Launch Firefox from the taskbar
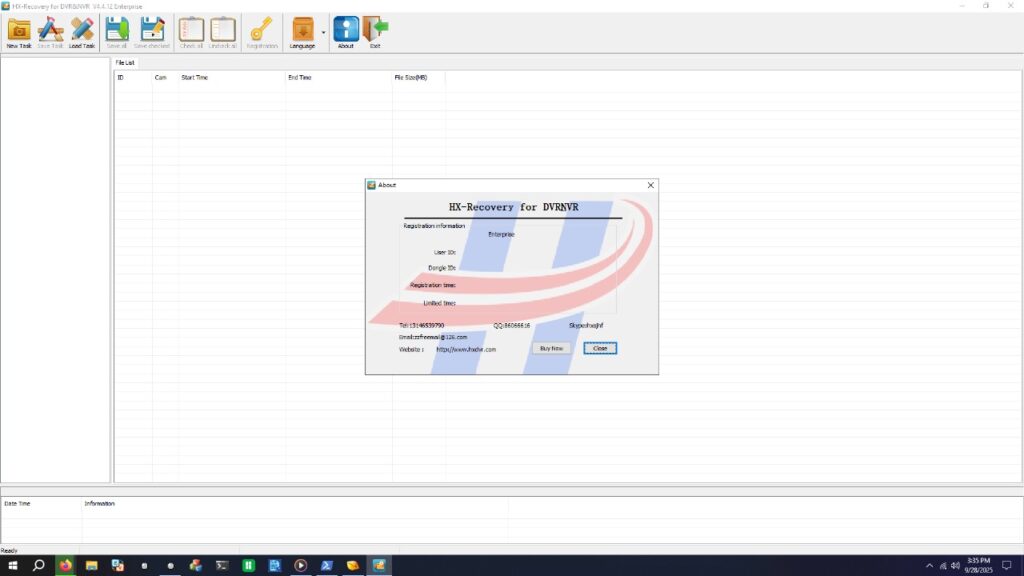This screenshot has width=1024, height=576. click(64, 566)
